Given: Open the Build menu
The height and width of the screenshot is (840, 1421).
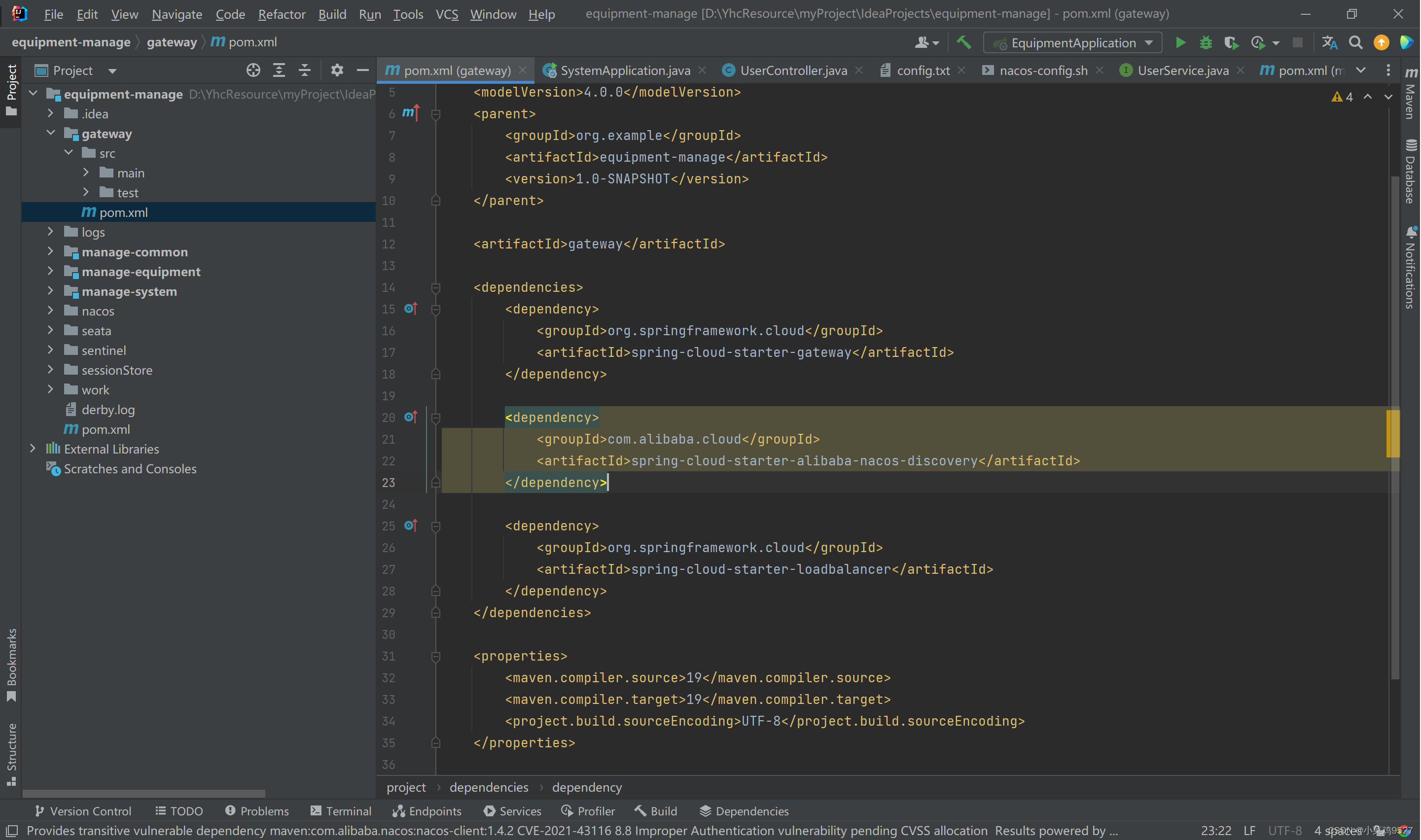Looking at the screenshot, I should click(x=331, y=13).
